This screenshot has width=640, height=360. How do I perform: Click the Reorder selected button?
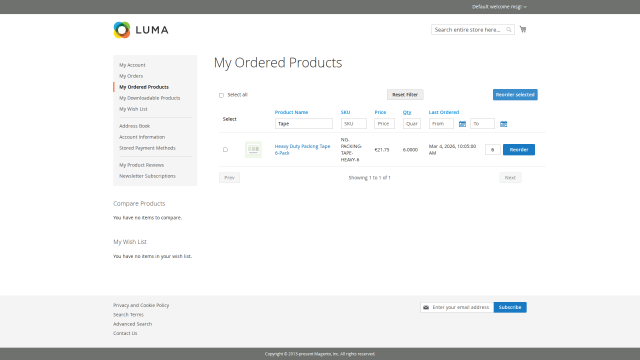coord(515,95)
